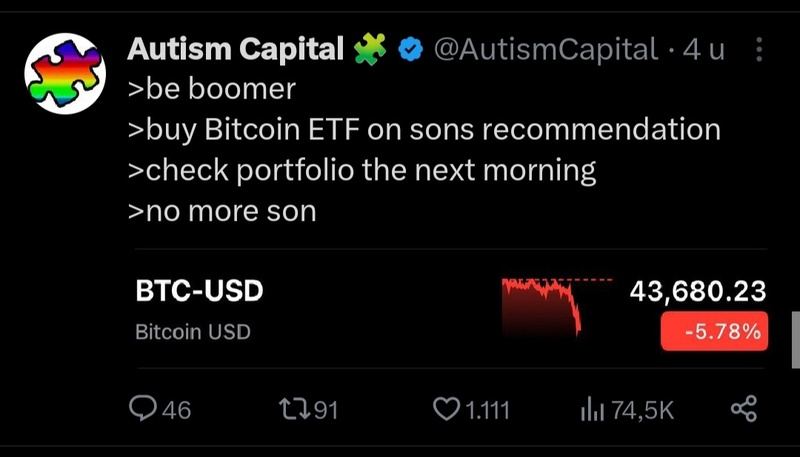Screen dimensions: 800x457
Task: Tap the share icon on the tweet
Action: (x=743, y=408)
